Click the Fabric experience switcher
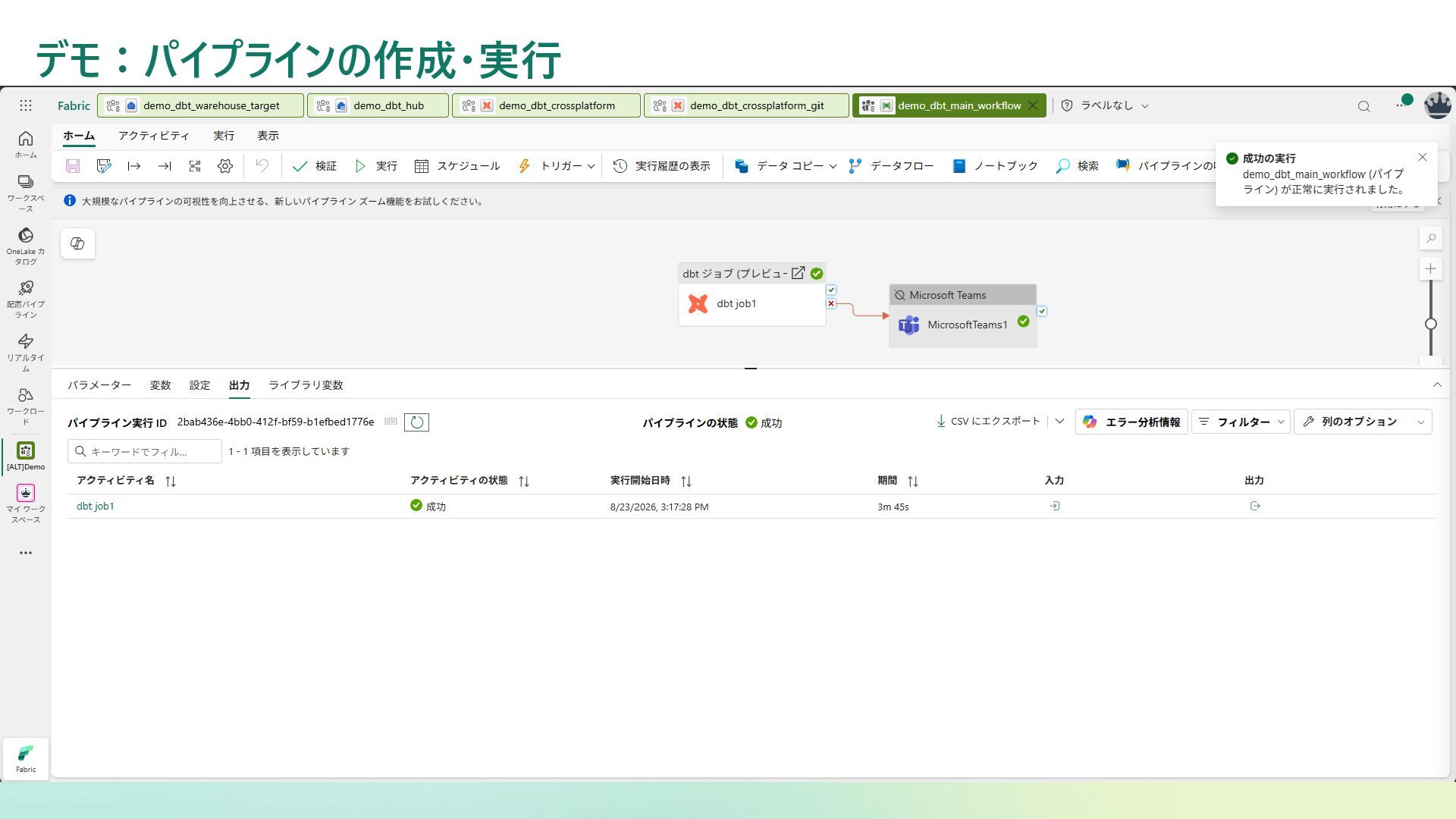The image size is (1456, 819). 26,758
